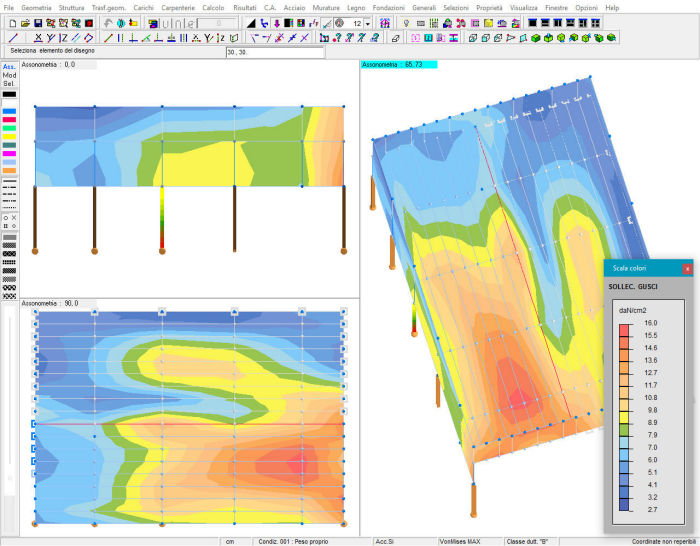Open the Calcolo menu
This screenshot has width=700, height=546.
(213, 7)
